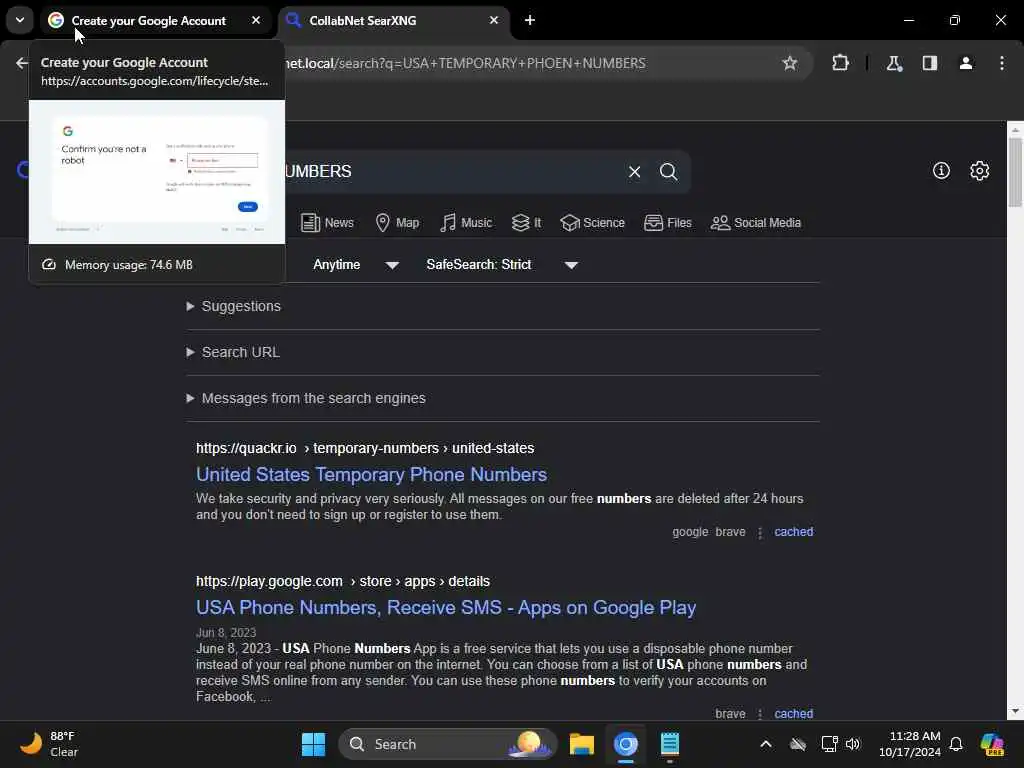
Task: Open SearXNG preferences gear icon
Action: [980, 170]
